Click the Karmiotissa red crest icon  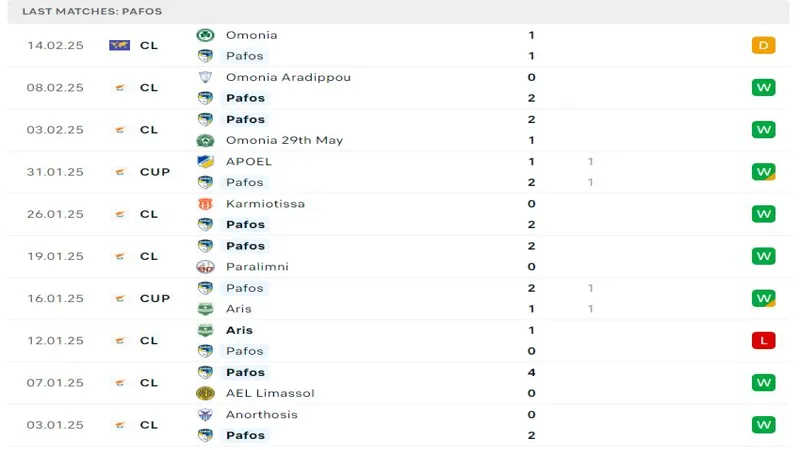click(x=205, y=204)
